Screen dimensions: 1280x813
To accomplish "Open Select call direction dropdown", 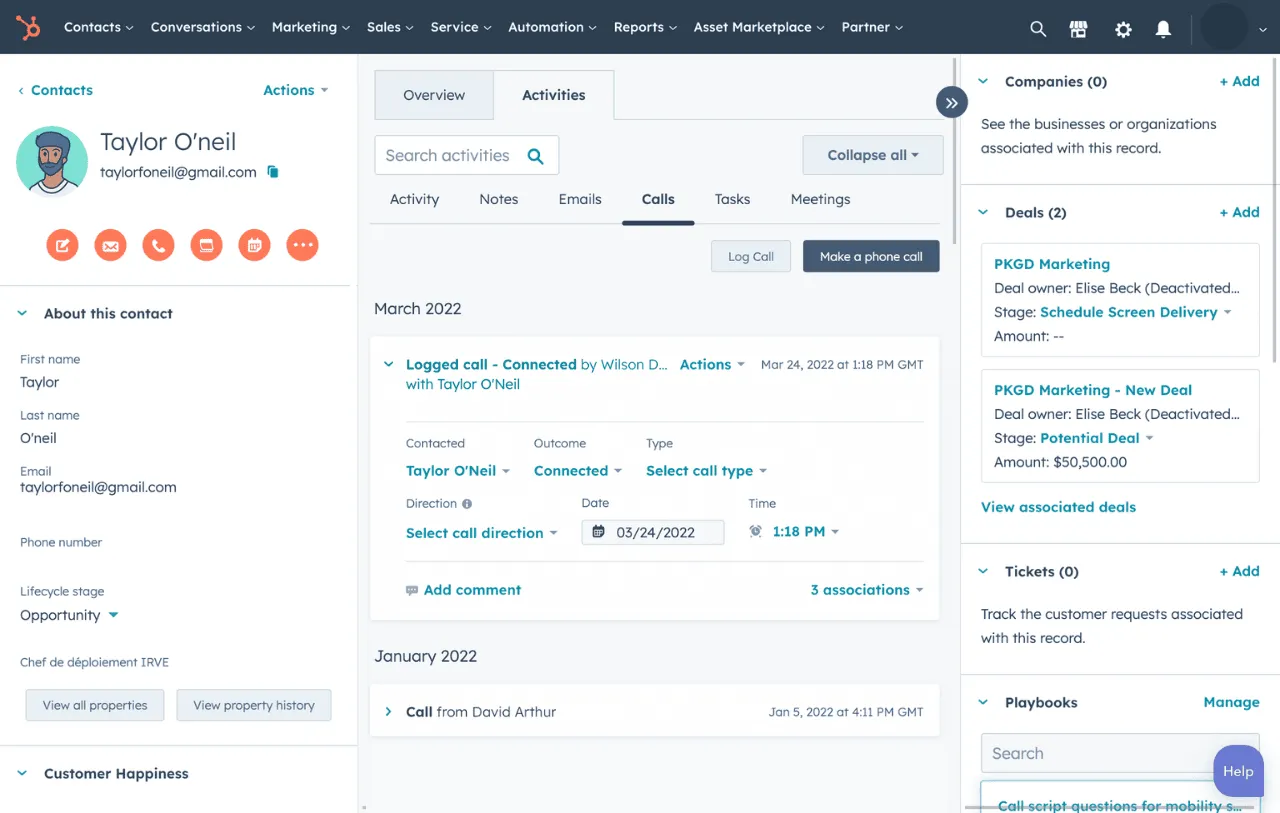I will pyautogui.click(x=481, y=533).
